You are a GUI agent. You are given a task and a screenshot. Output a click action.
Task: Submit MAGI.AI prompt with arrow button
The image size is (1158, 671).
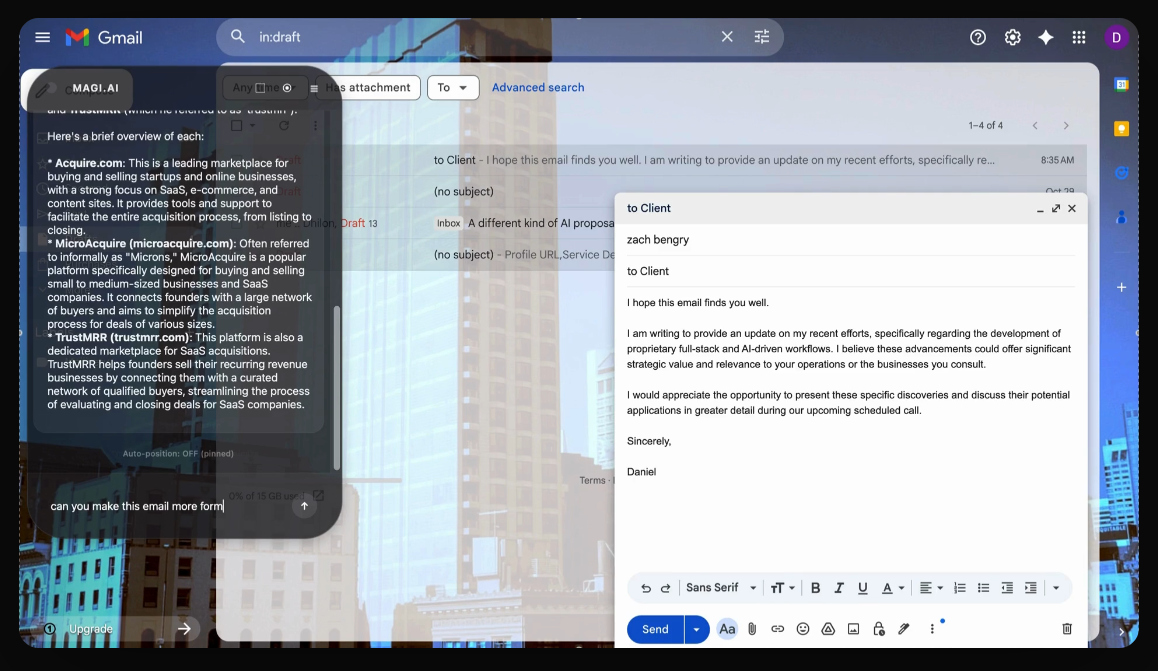click(x=304, y=506)
